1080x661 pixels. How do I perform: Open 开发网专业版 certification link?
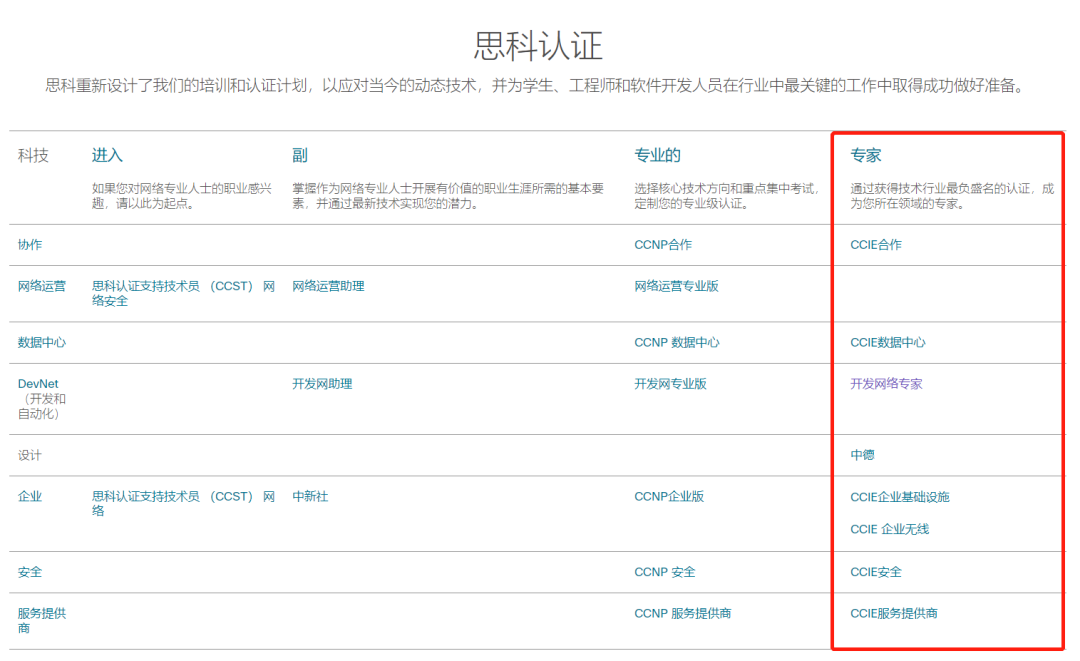coord(670,384)
